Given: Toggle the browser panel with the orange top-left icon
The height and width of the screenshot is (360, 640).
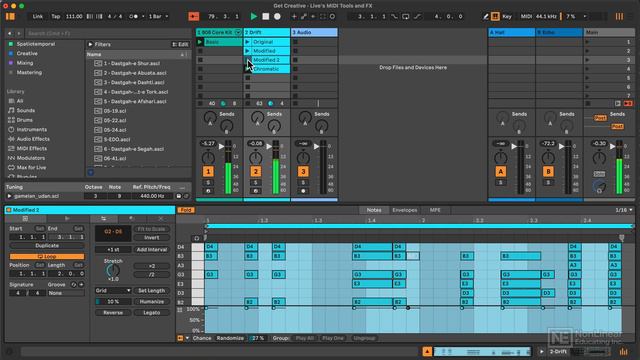Looking at the screenshot, I should [10, 16].
